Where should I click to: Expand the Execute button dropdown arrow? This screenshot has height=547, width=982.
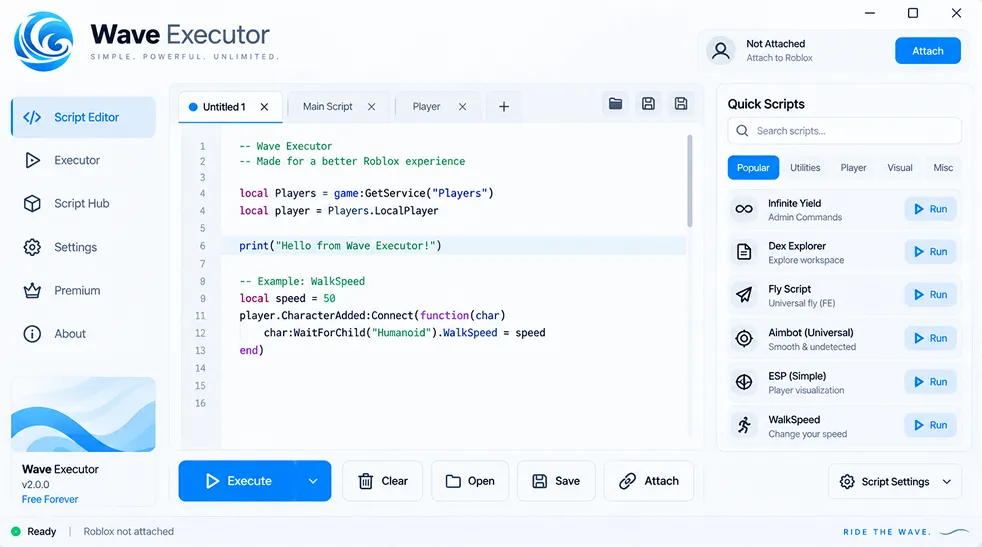pyautogui.click(x=313, y=481)
